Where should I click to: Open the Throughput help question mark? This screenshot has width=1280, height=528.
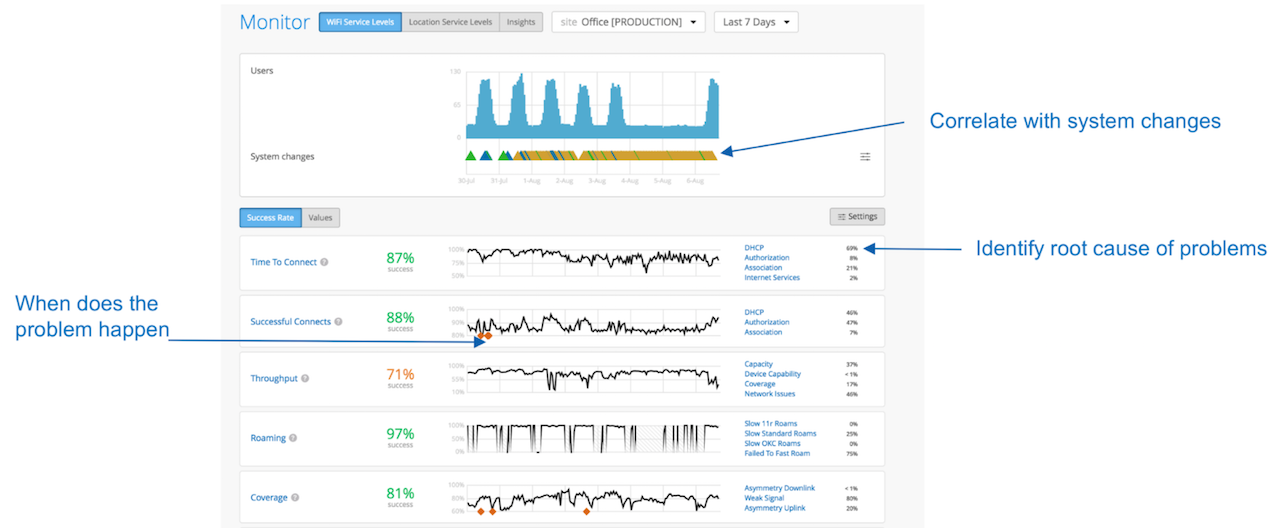click(x=305, y=379)
